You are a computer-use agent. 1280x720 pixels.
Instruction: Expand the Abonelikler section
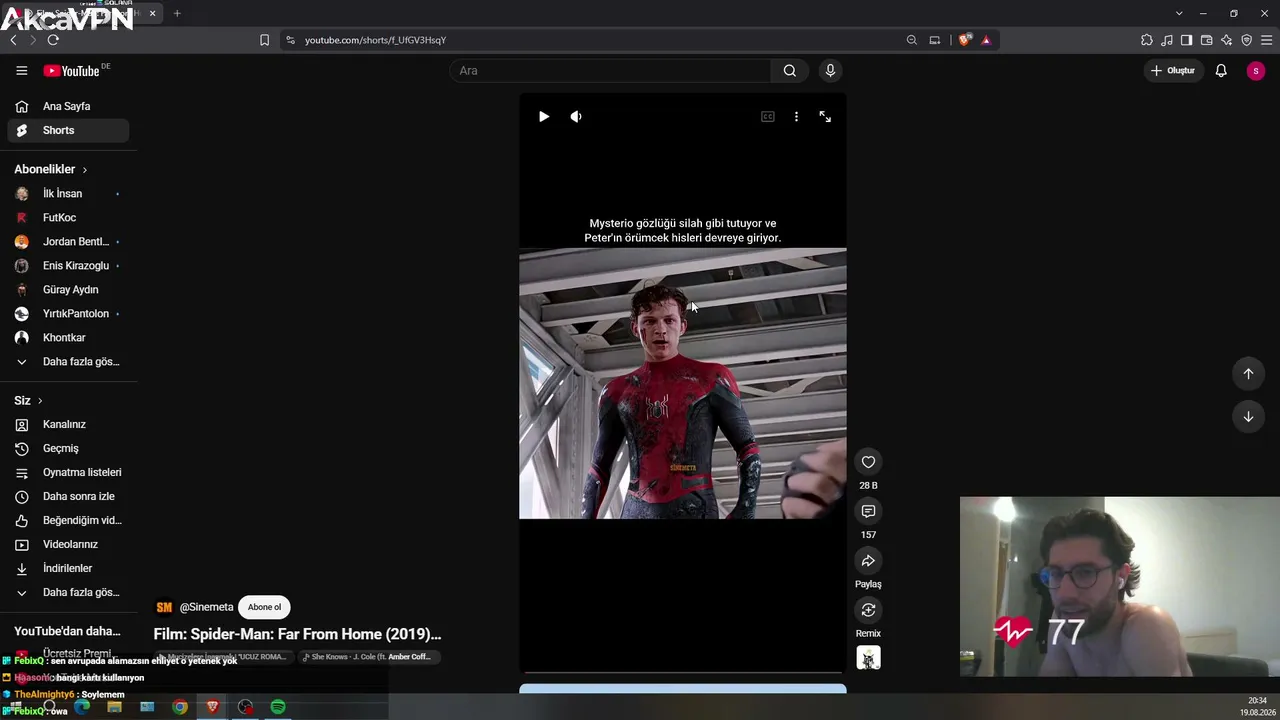pyautogui.click(x=51, y=170)
